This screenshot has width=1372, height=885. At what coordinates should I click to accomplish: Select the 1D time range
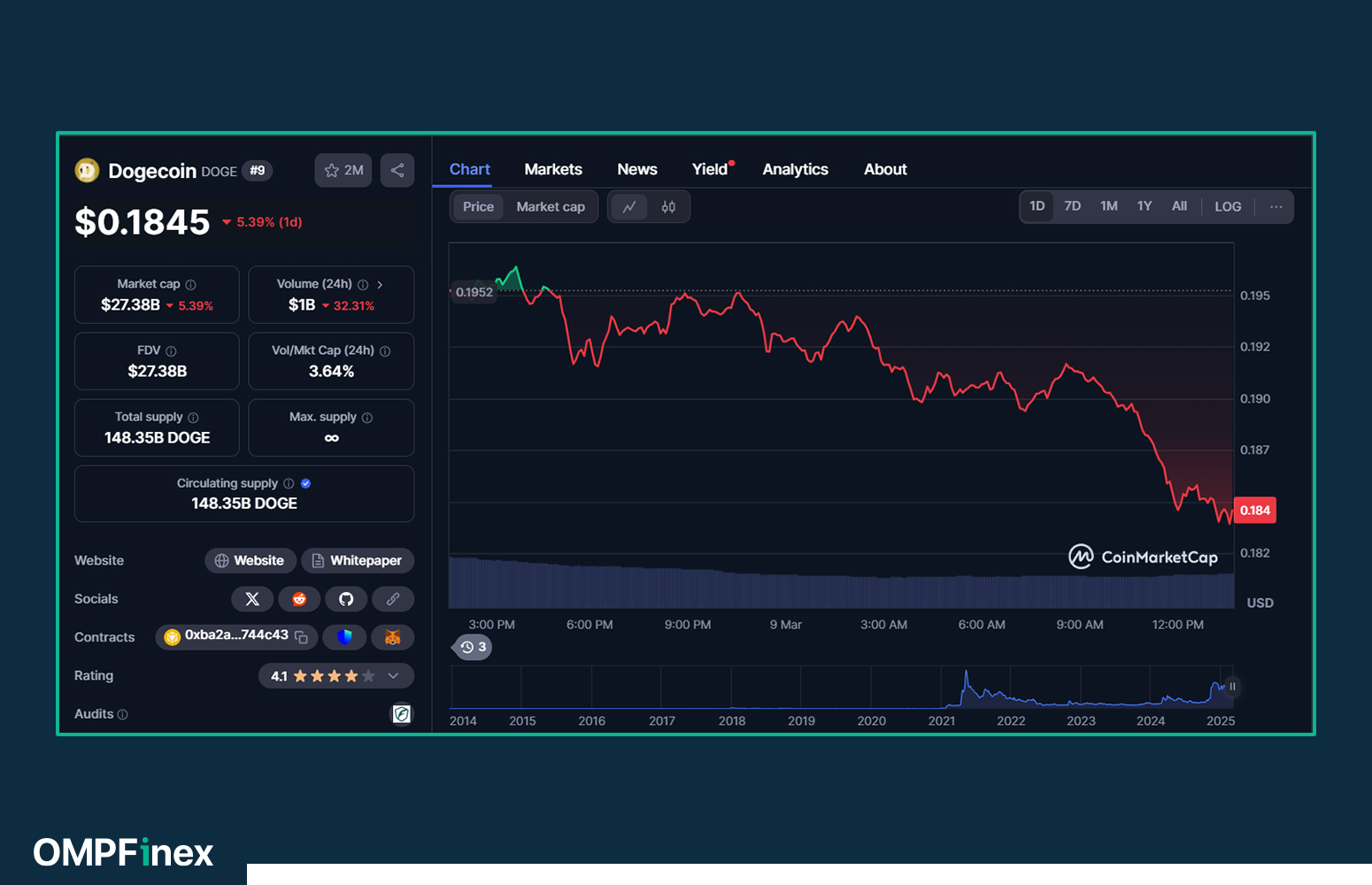tap(1037, 206)
